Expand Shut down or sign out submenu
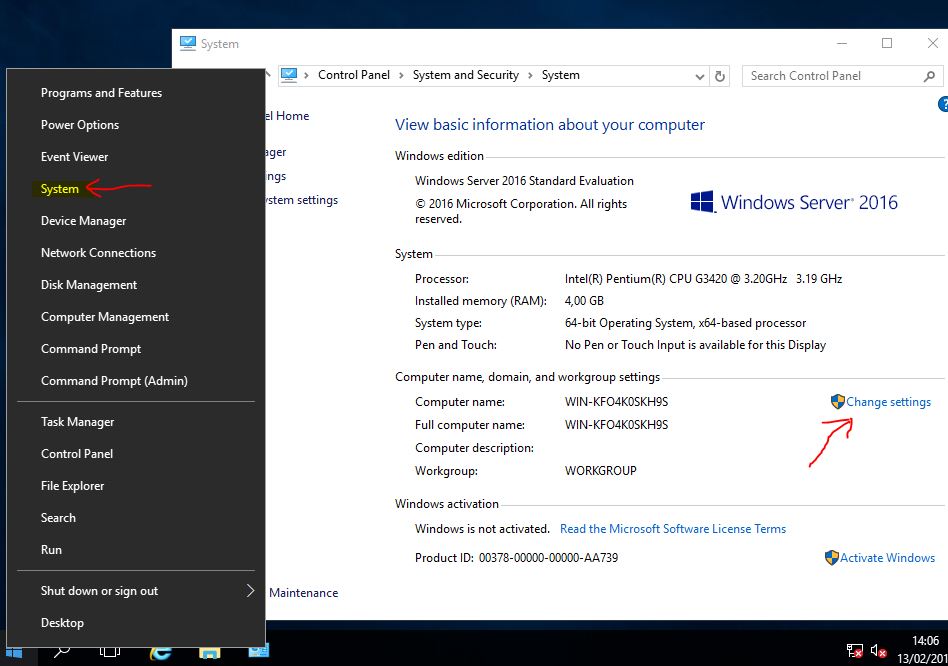Screen dimensions: 948x666 click(135, 591)
